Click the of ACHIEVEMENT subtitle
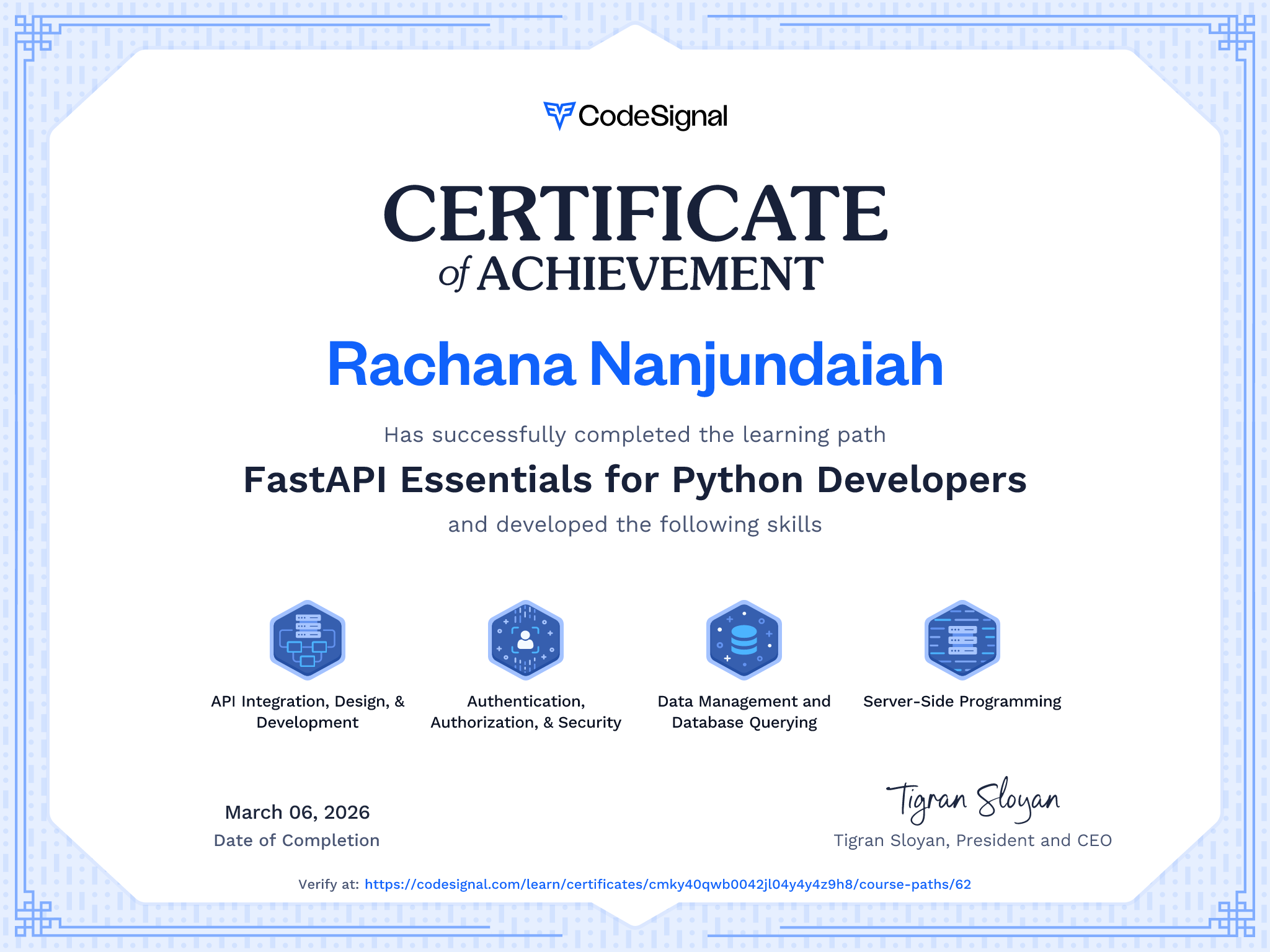Screen dimensions: 1270x952 [631, 273]
